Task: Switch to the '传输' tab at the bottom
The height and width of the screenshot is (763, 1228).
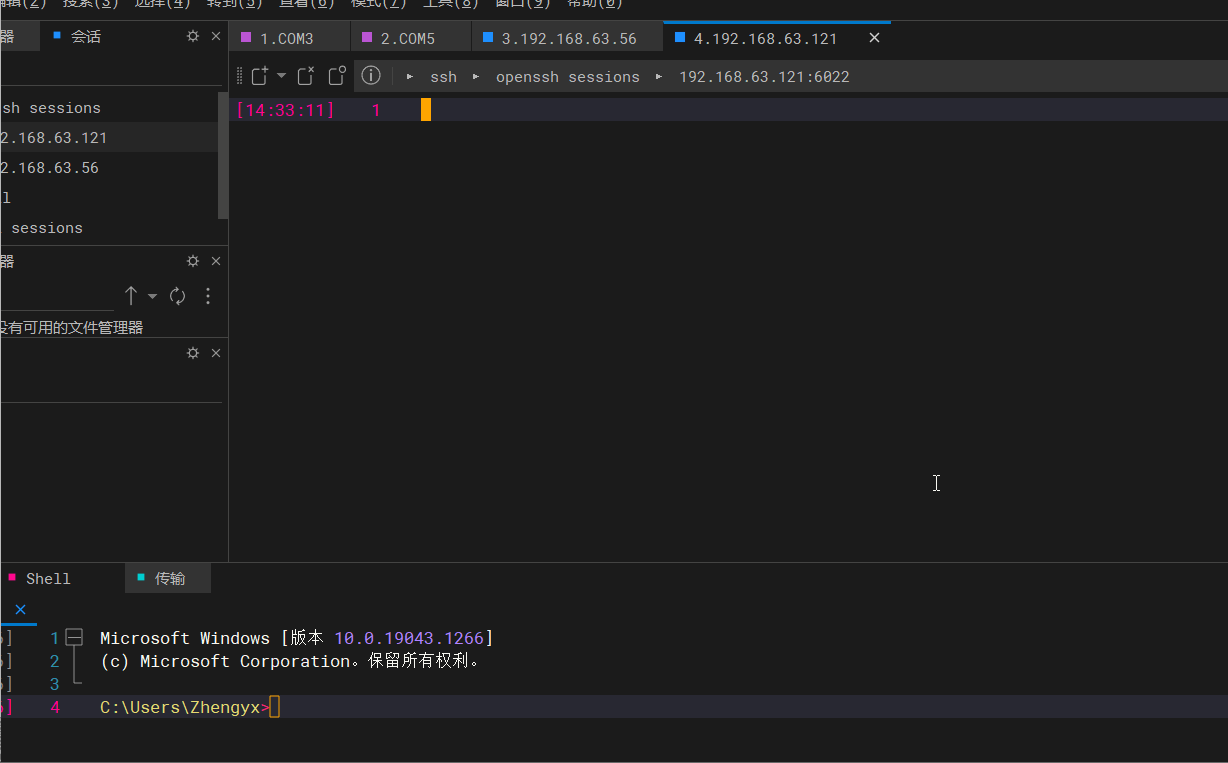Action: pyautogui.click(x=167, y=578)
